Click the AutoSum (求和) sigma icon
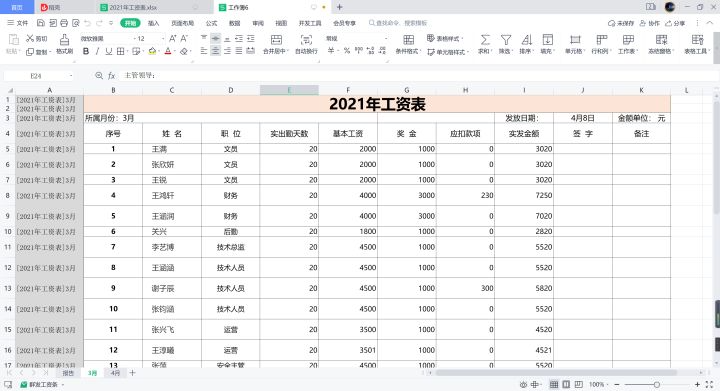The height and width of the screenshot is (391, 720). click(x=485, y=40)
